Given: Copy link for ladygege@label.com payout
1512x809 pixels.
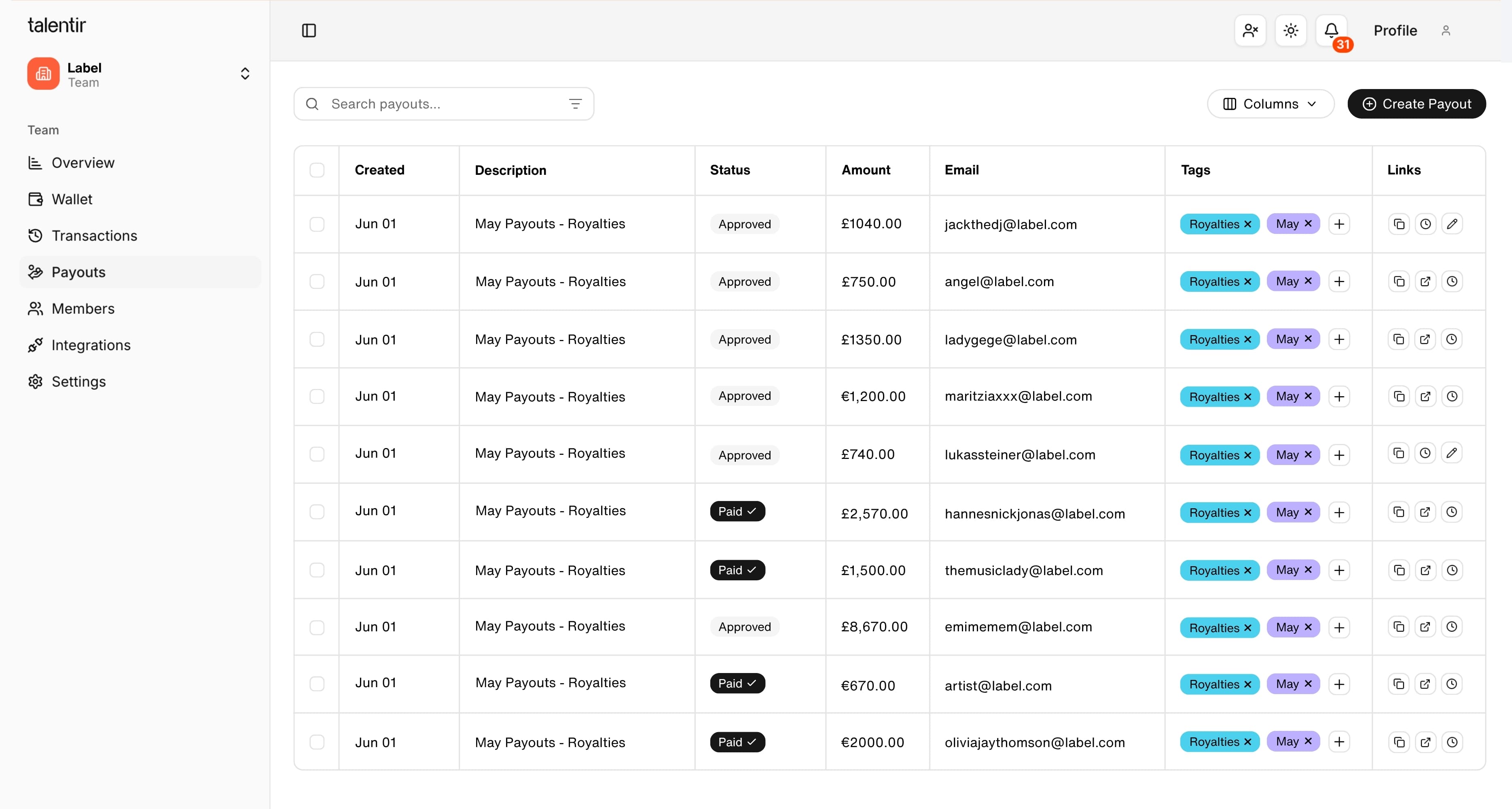Looking at the screenshot, I should [x=1399, y=339].
